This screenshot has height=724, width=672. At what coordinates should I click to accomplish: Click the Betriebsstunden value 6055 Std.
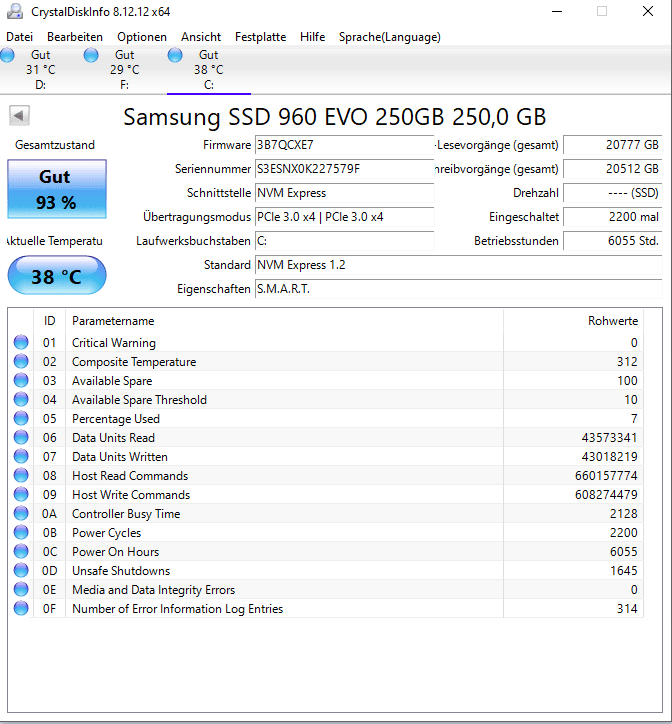click(613, 241)
